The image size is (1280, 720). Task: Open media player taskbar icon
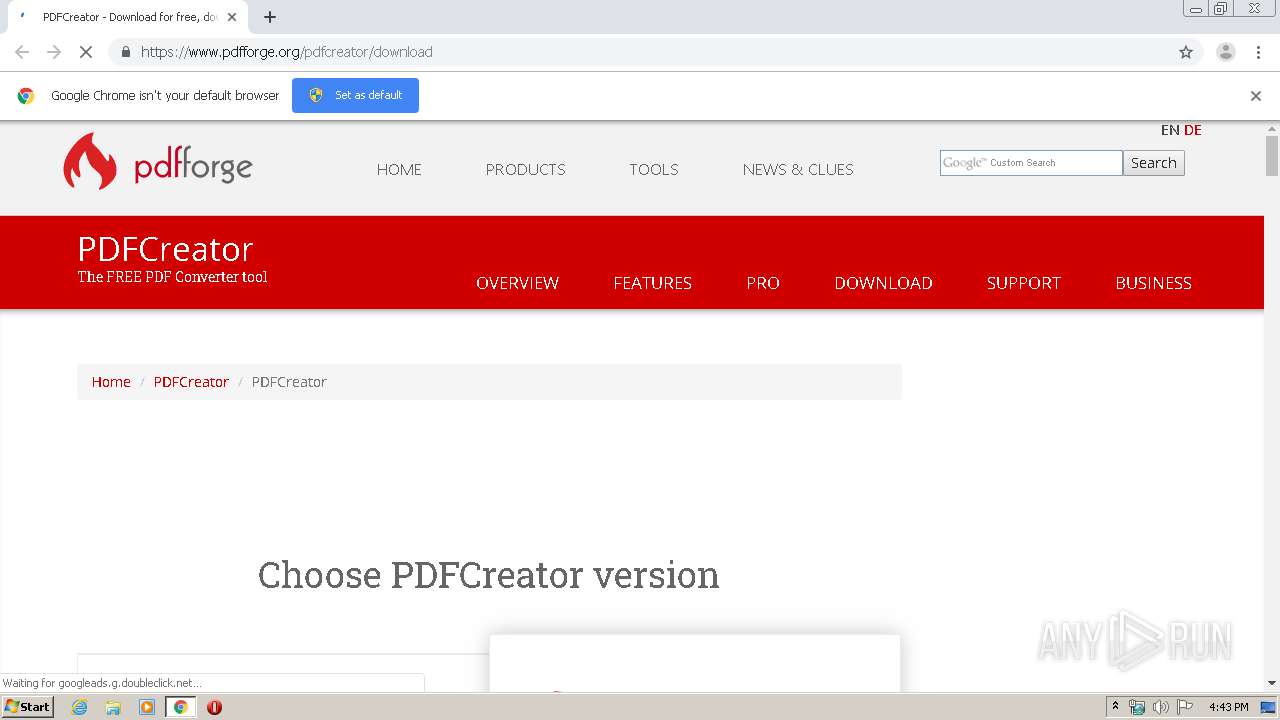pos(147,707)
